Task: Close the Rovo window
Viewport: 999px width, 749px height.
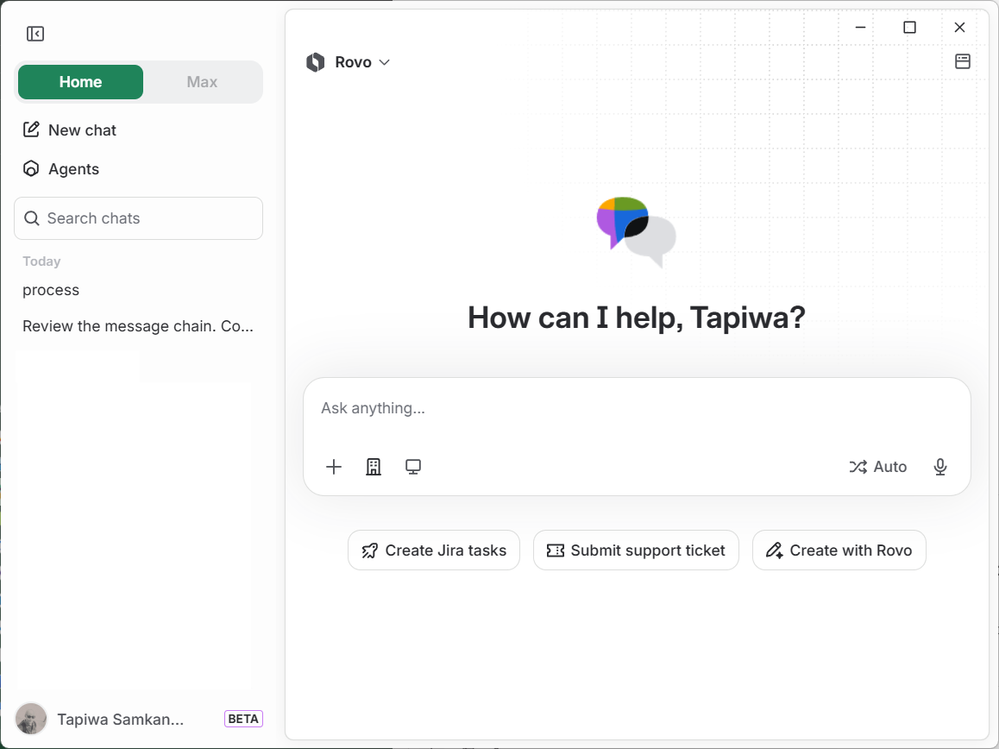Action: 959,27
